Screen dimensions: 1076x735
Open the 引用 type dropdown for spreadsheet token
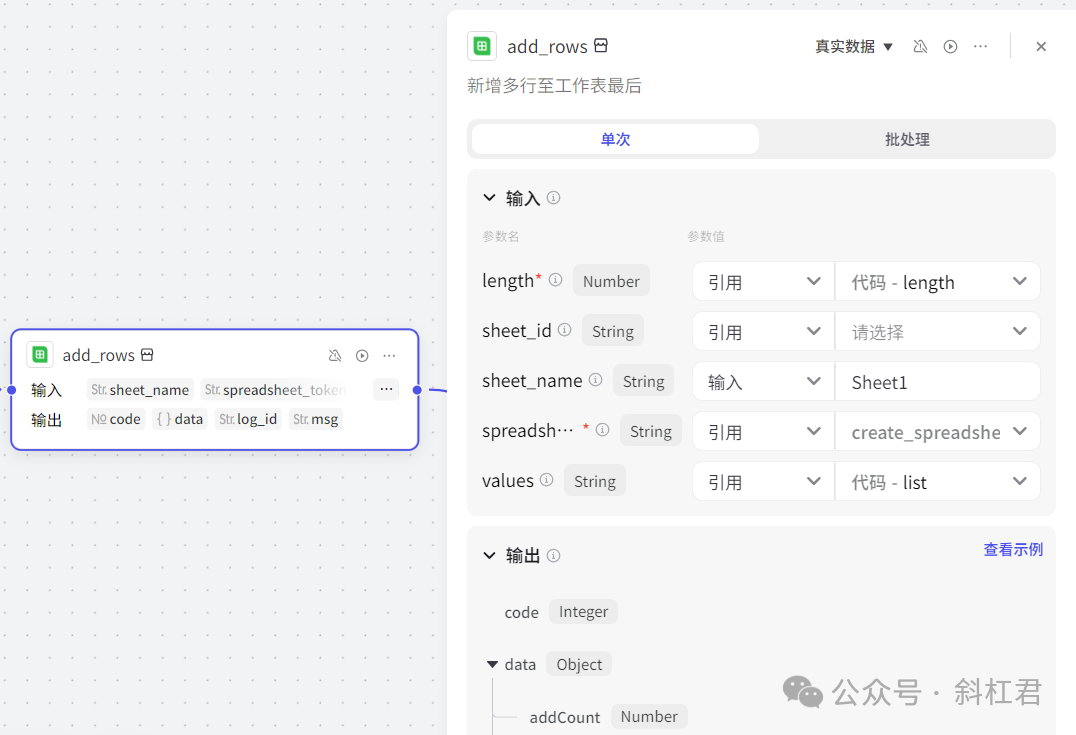pos(763,432)
